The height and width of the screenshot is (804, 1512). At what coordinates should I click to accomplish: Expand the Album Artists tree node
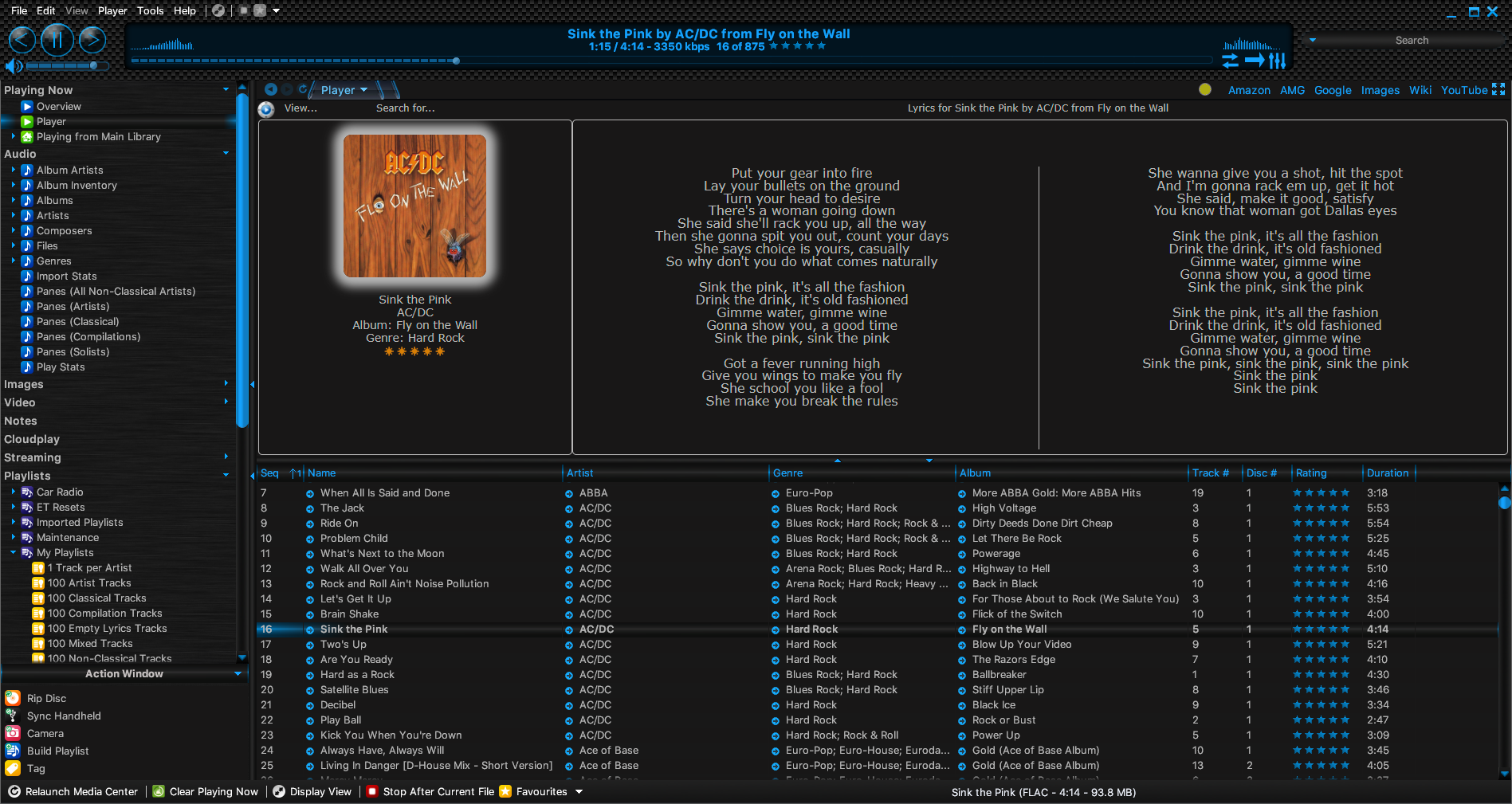pos(13,170)
